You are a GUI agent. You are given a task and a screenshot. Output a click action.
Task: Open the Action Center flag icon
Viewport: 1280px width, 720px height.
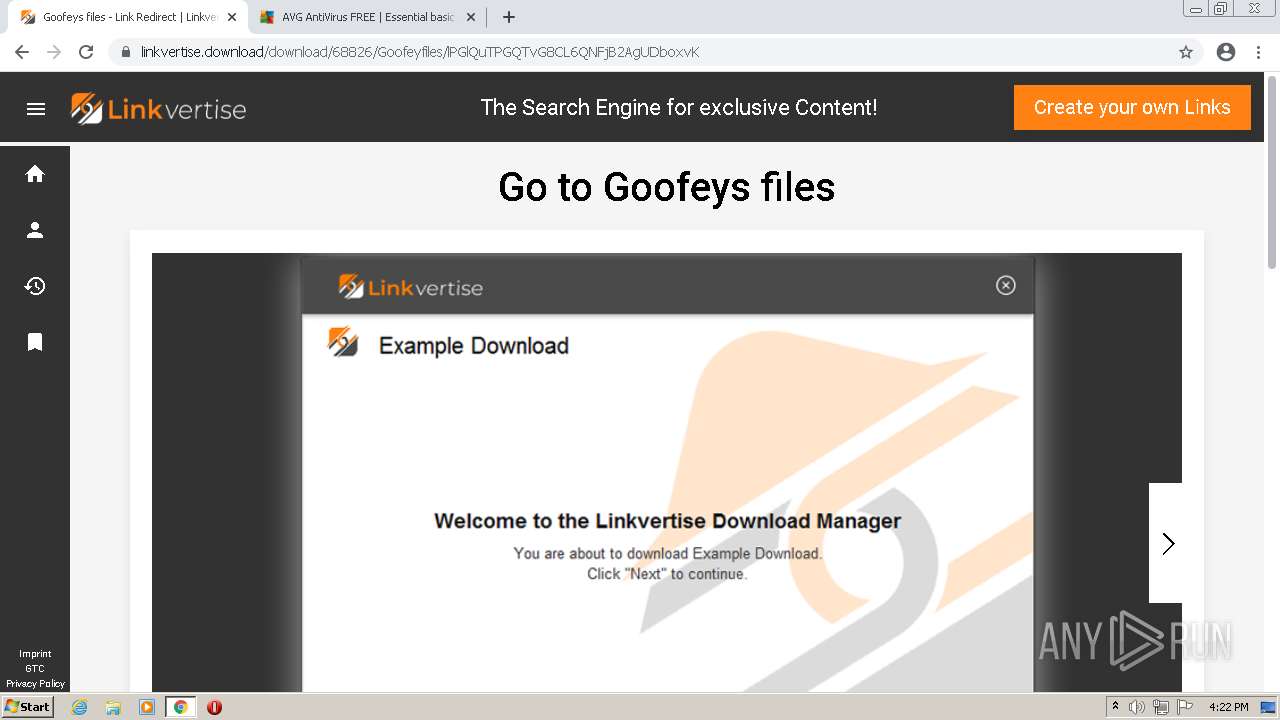(1185, 707)
